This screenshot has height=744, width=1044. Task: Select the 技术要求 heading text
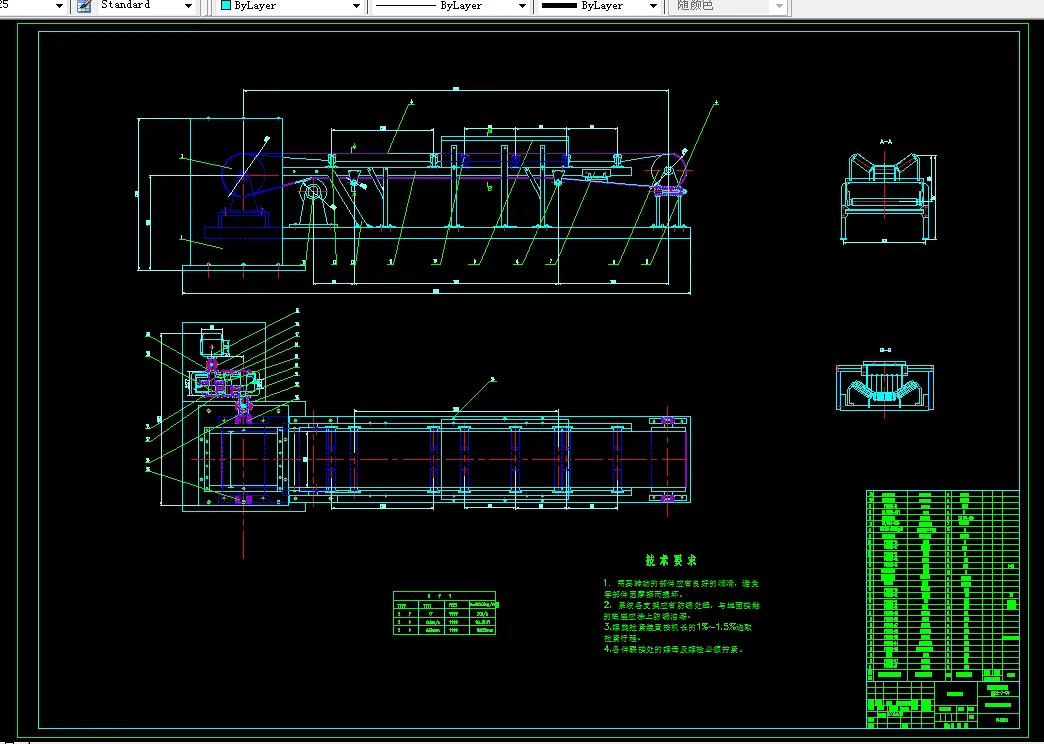coord(671,560)
